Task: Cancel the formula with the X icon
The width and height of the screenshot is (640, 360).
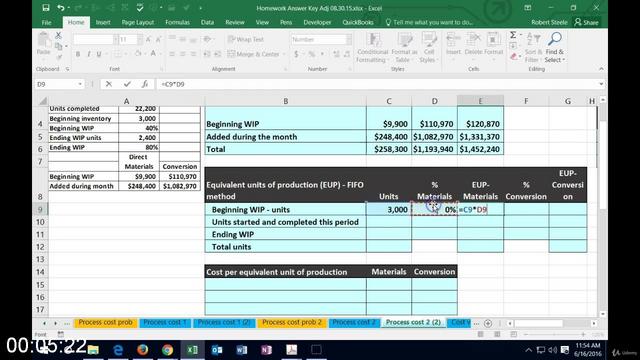Action: pyautogui.click(x=109, y=84)
